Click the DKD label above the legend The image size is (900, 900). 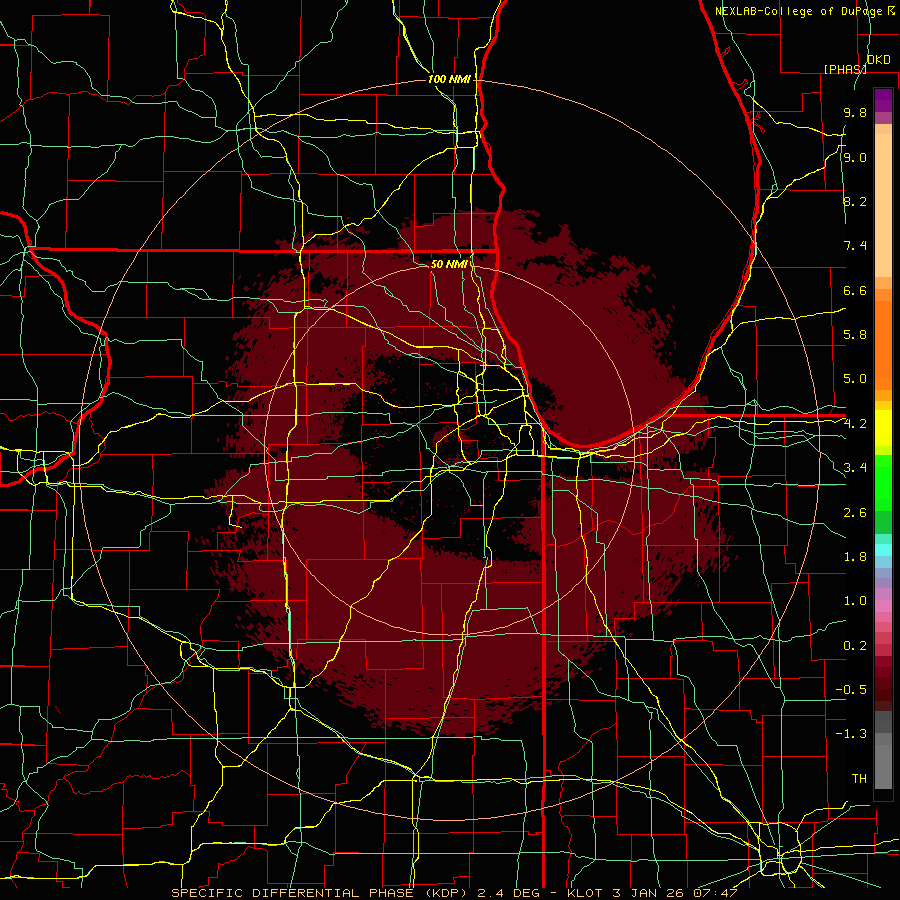[878, 60]
